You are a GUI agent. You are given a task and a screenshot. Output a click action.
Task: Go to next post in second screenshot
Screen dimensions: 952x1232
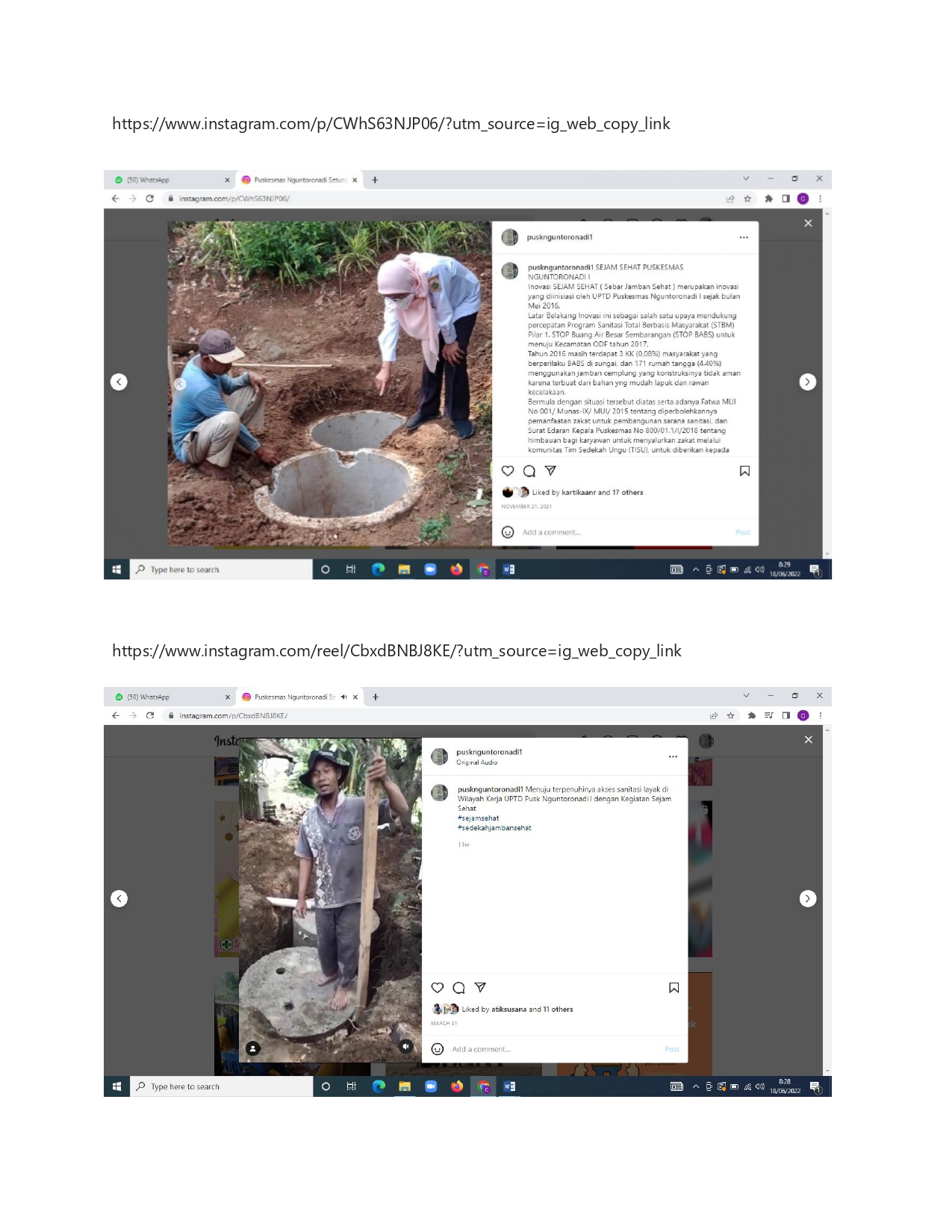pos(807,898)
